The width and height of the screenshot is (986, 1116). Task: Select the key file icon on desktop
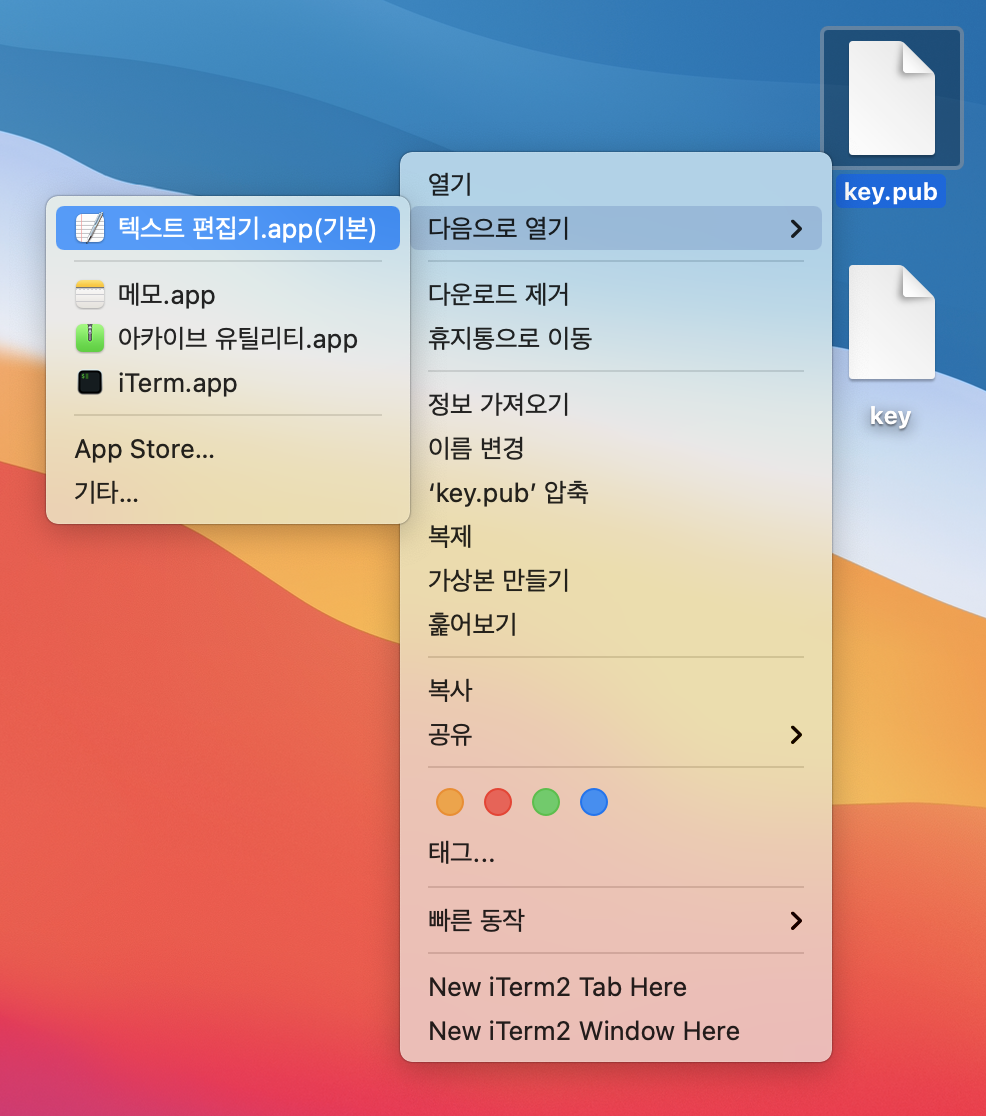coord(891,322)
